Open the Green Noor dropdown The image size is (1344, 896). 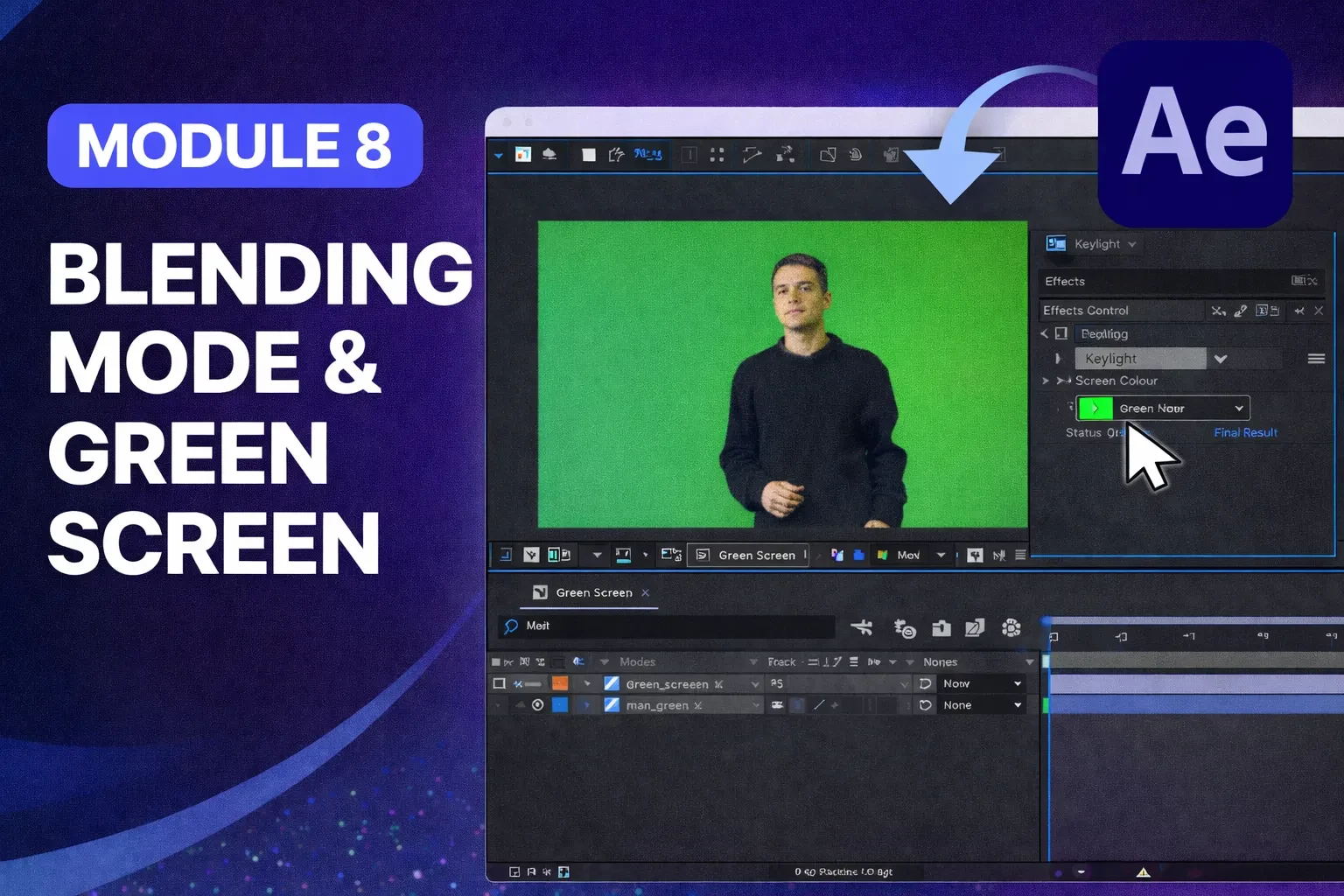click(1162, 409)
